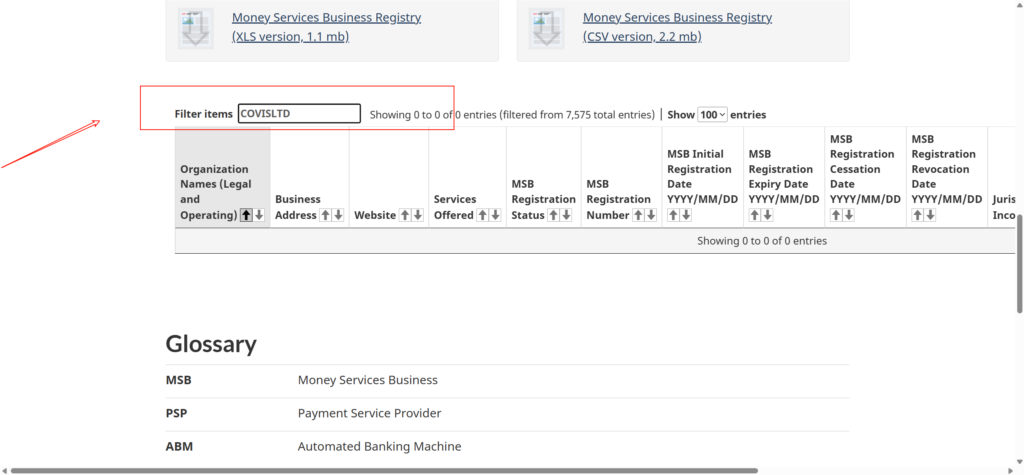
Task: Click the CSV download file icon
Action: [x=546, y=28]
